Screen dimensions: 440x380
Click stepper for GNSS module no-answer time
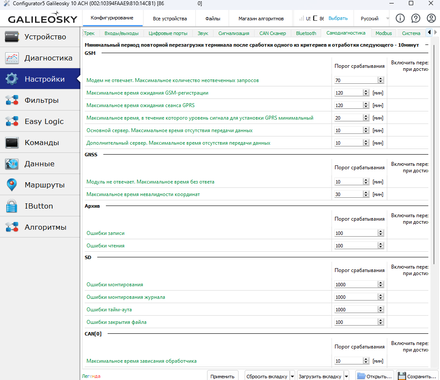coord(366,182)
